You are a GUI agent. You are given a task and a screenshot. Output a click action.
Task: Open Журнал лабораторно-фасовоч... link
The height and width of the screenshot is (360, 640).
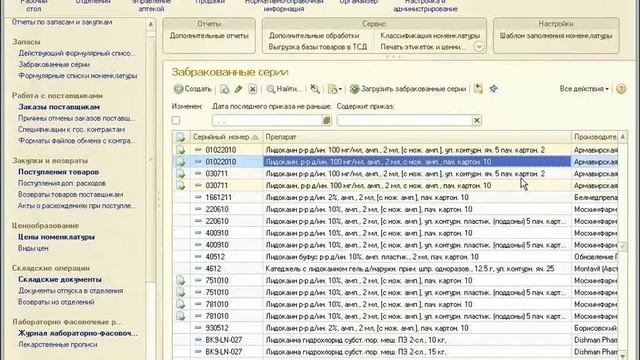pos(78,333)
